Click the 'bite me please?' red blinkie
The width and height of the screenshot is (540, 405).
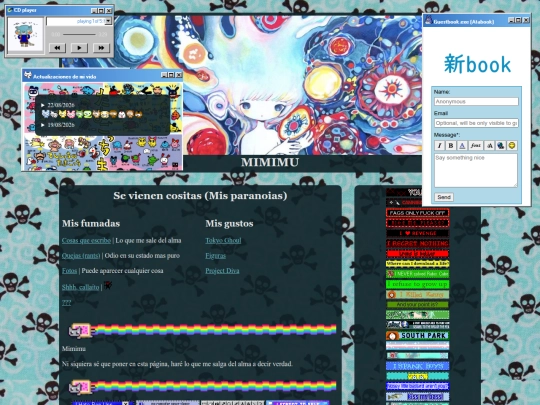417,223
